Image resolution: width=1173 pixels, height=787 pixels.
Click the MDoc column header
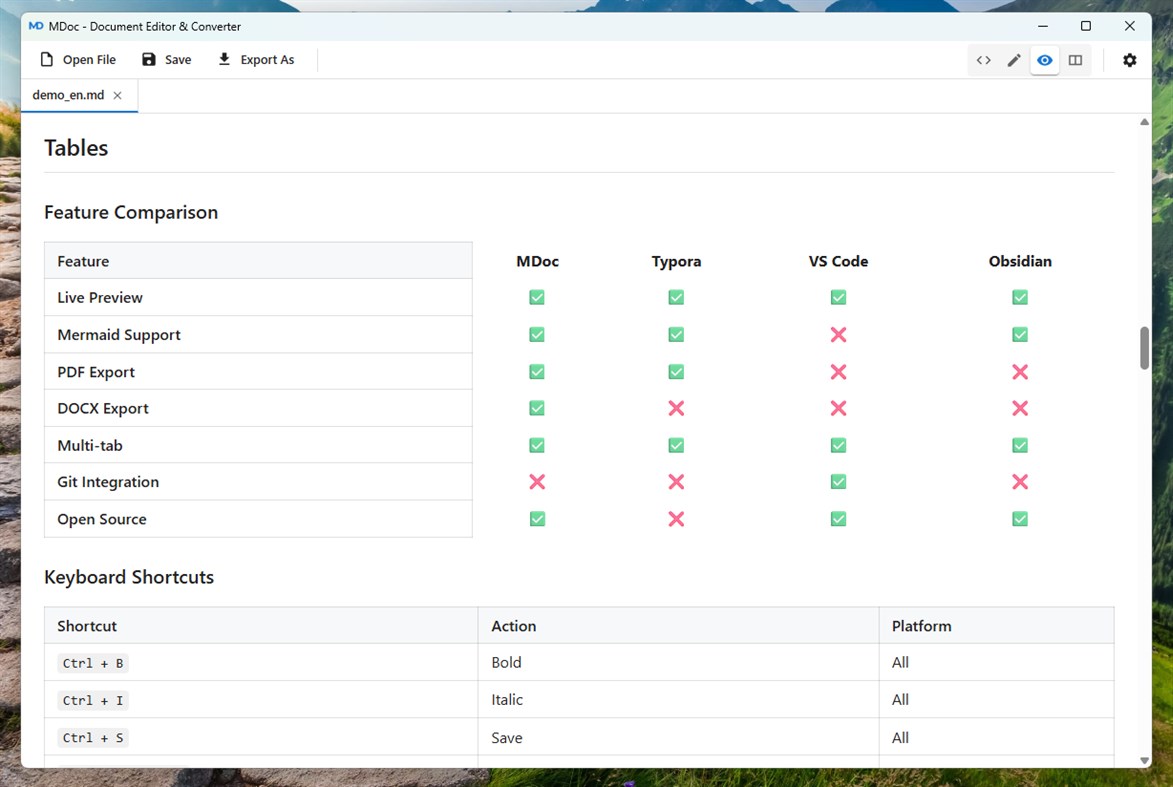click(537, 261)
